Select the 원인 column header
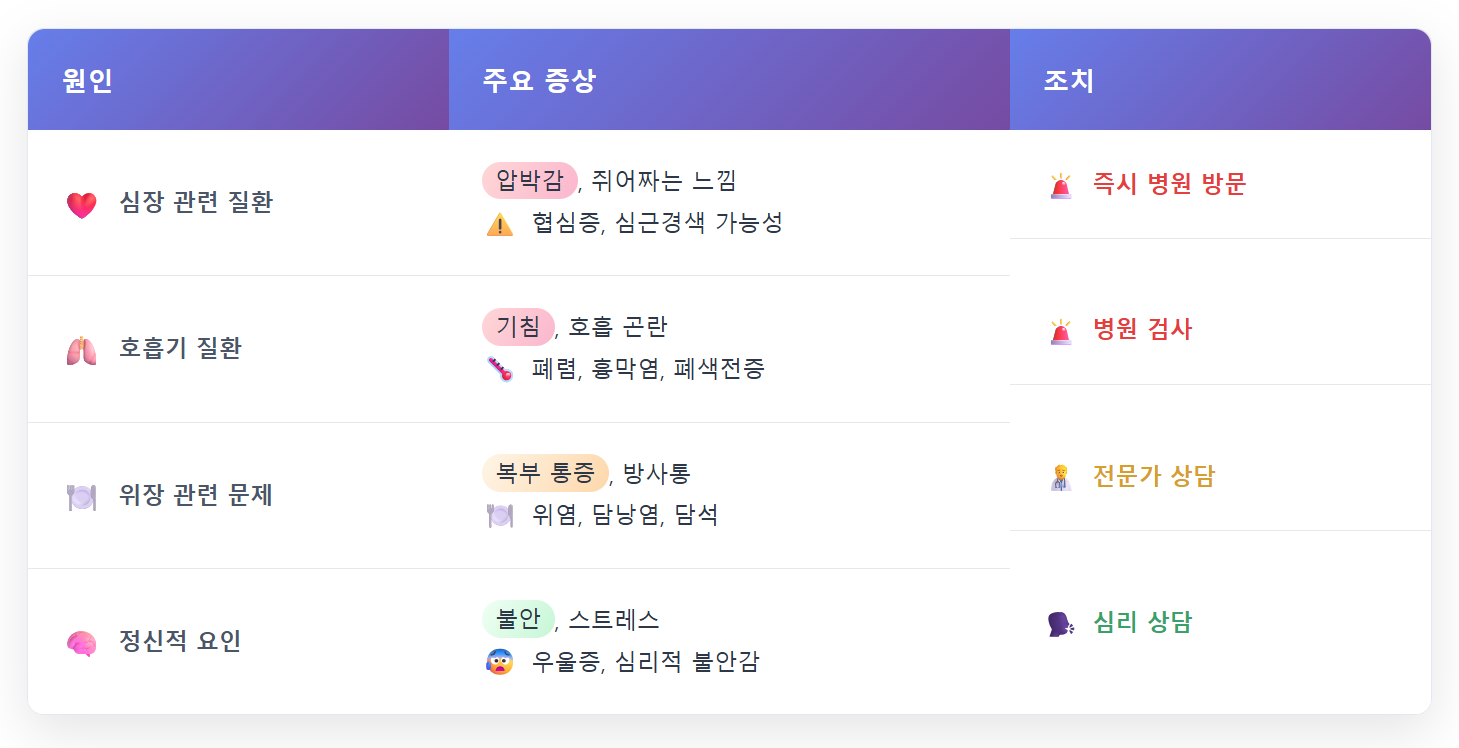1459x748 pixels. tap(238, 80)
